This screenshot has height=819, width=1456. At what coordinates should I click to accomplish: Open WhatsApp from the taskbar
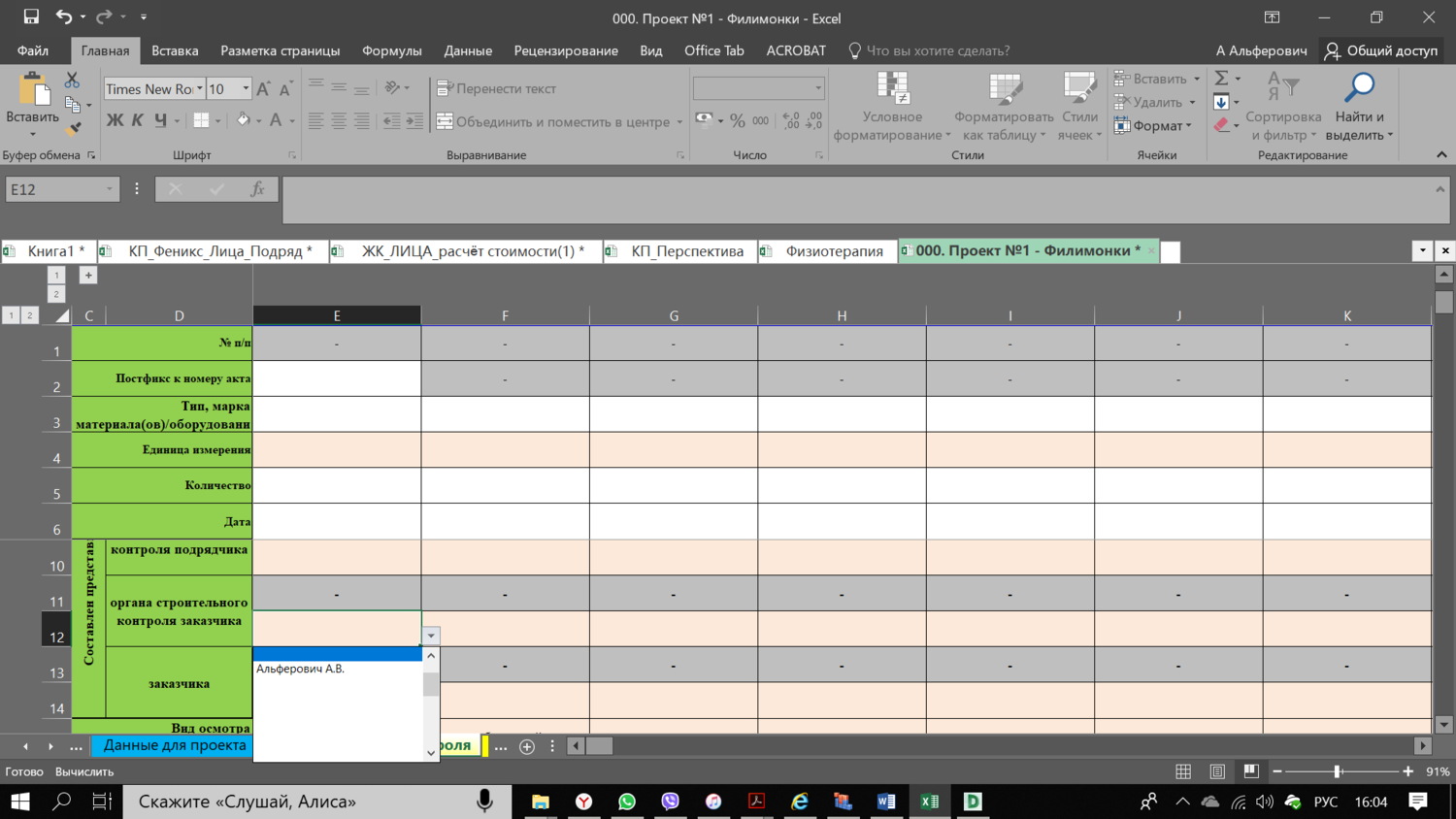pos(627,802)
